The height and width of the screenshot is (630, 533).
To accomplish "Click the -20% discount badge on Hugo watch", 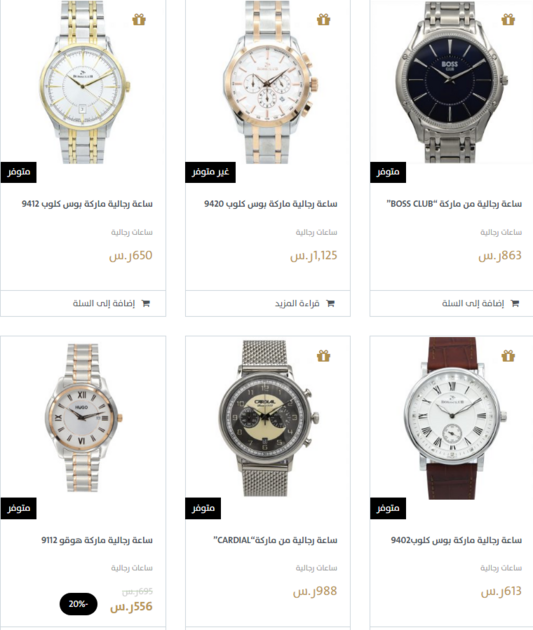I will 78,604.
